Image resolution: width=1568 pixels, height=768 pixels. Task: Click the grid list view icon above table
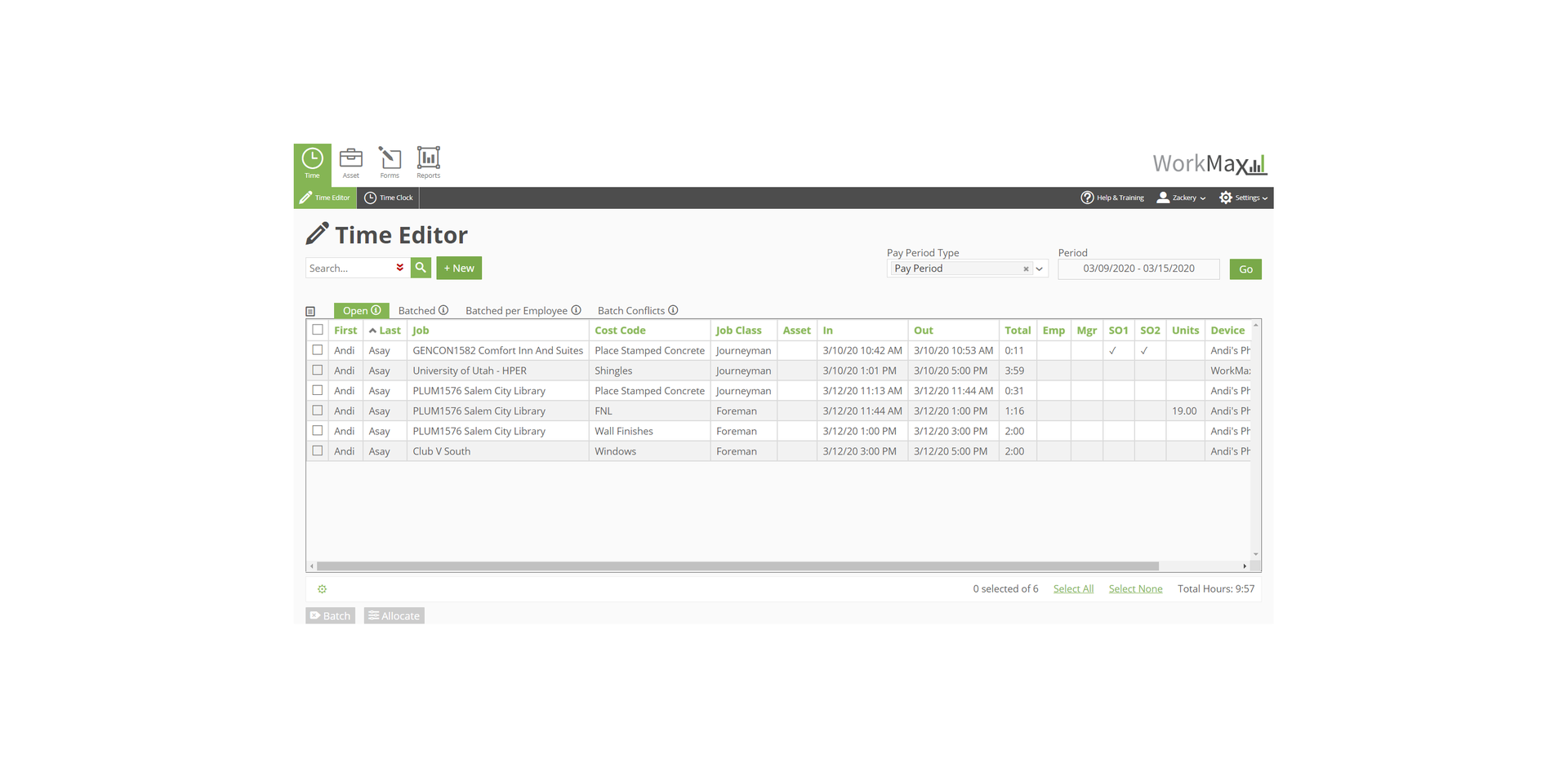310,311
